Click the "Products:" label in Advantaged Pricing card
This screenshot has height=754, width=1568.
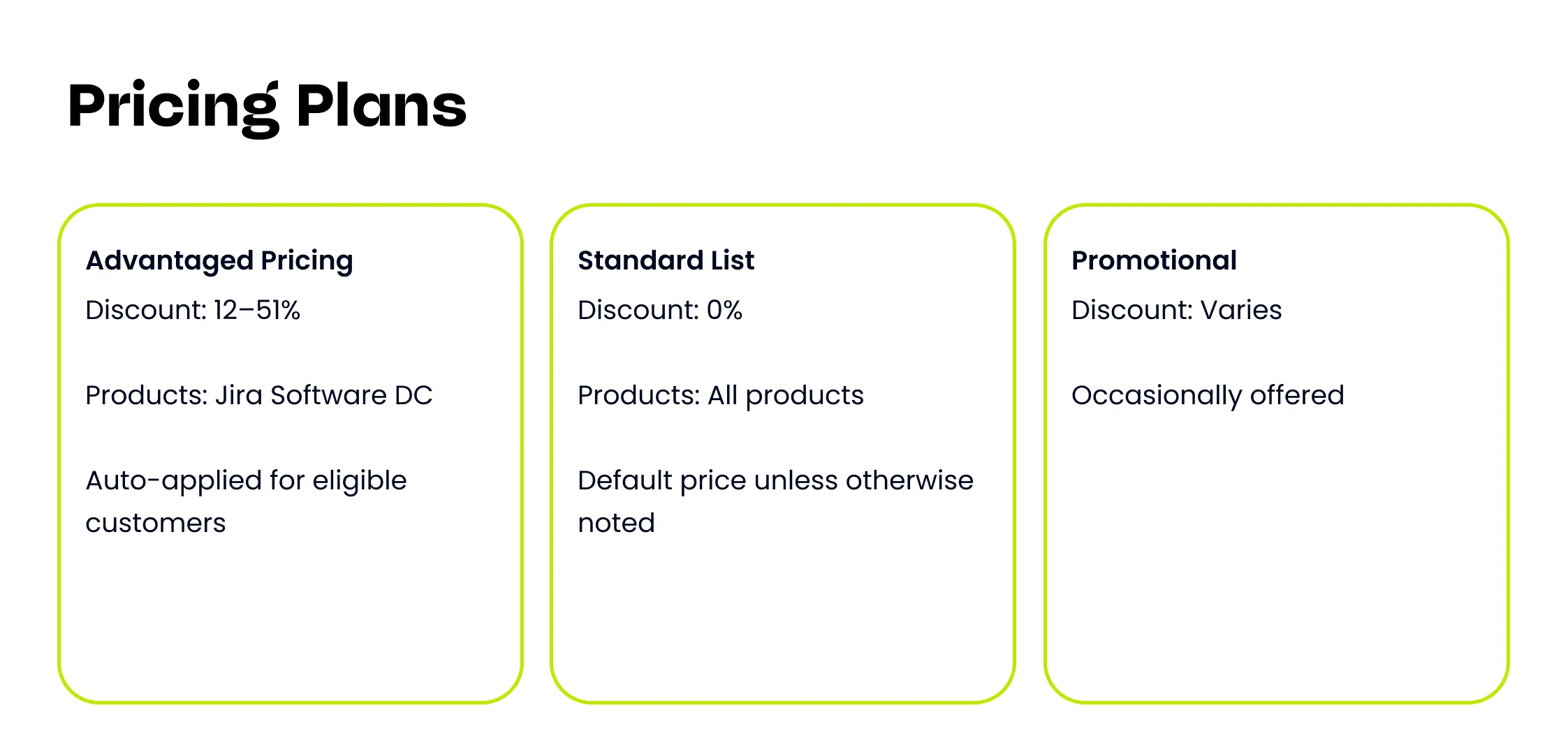147,395
